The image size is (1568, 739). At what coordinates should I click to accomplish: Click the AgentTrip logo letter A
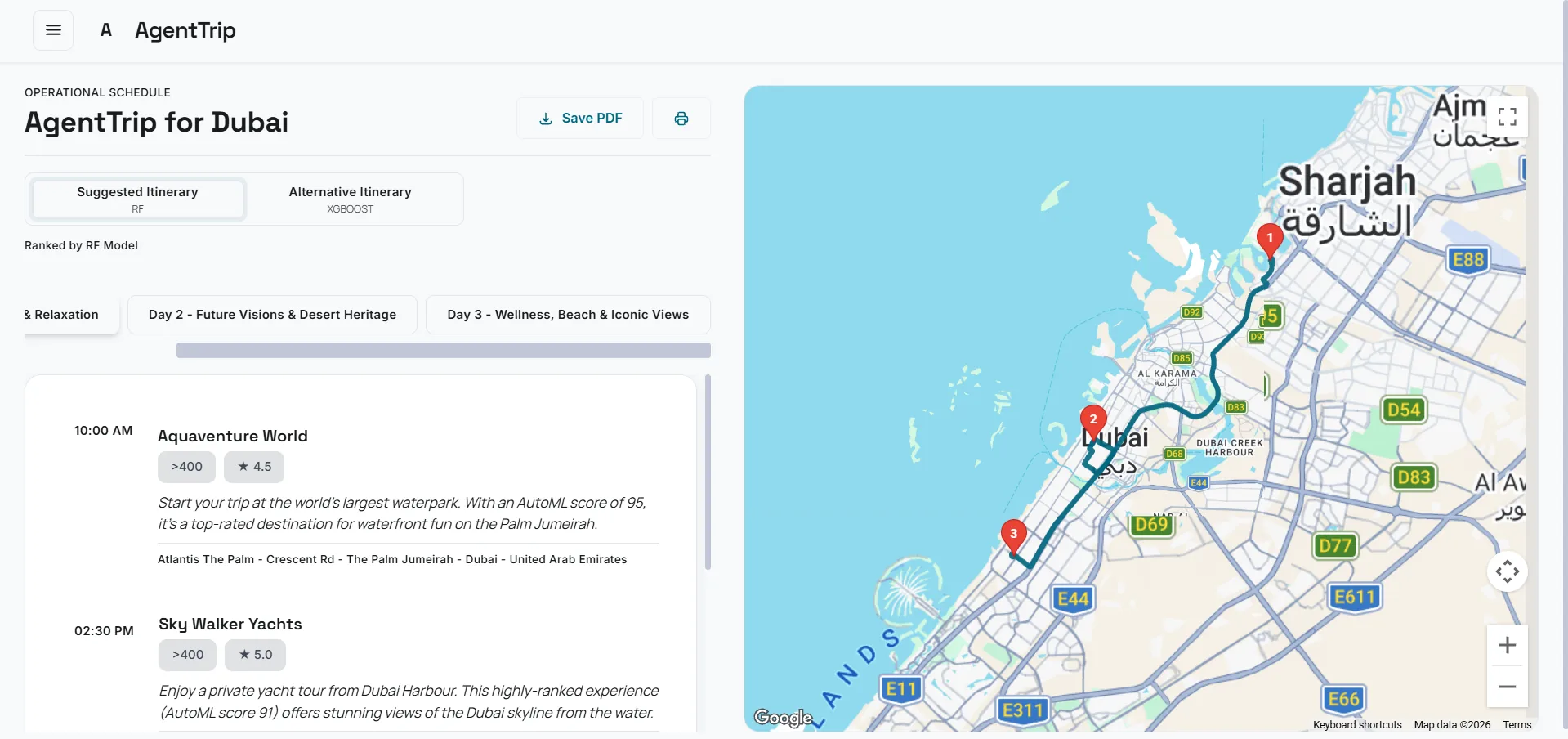(106, 30)
